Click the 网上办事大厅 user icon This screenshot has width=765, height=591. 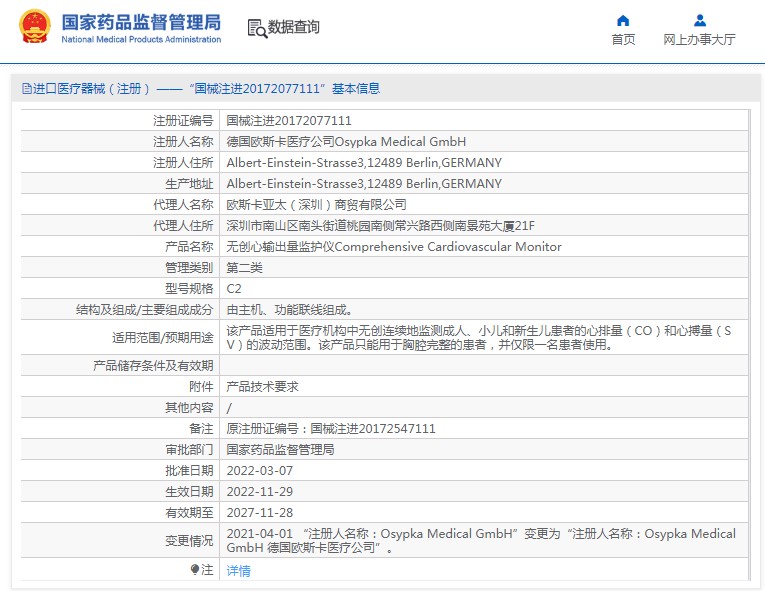[700, 20]
